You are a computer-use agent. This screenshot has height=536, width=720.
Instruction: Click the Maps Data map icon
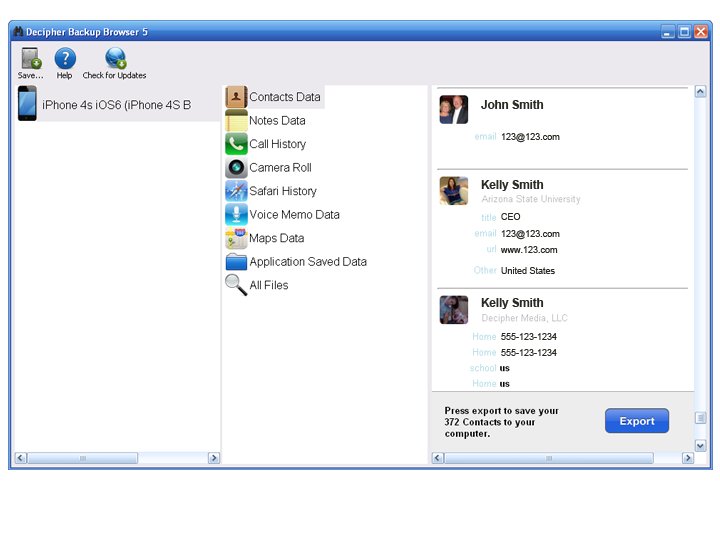[236, 238]
